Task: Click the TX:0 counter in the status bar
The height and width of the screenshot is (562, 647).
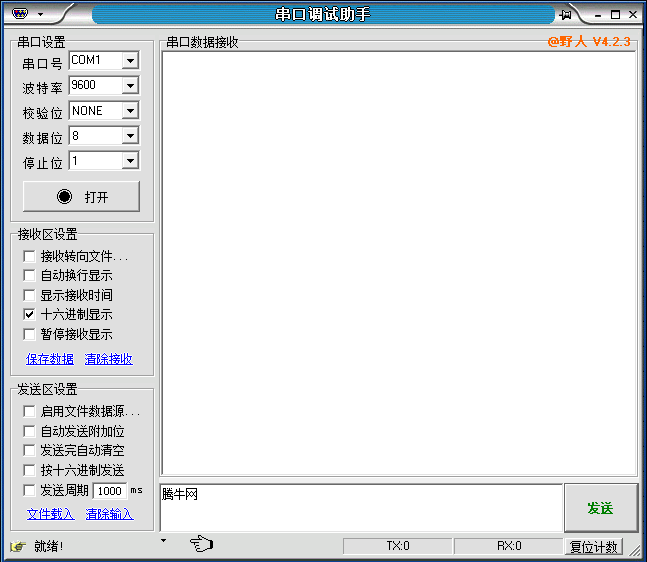Action: (x=398, y=546)
